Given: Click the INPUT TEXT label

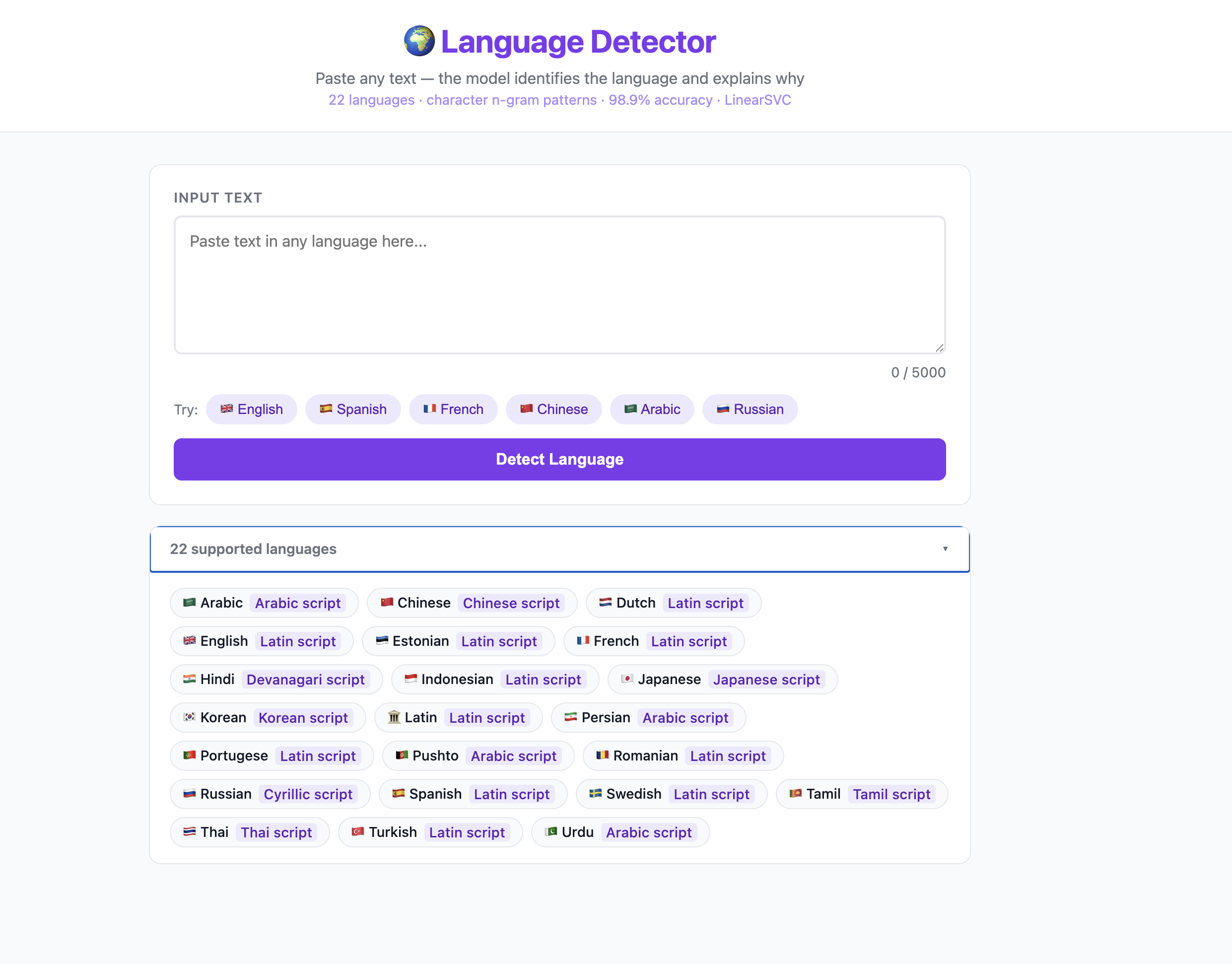Looking at the screenshot, I should pyautogui.click(x=218, y=198).
